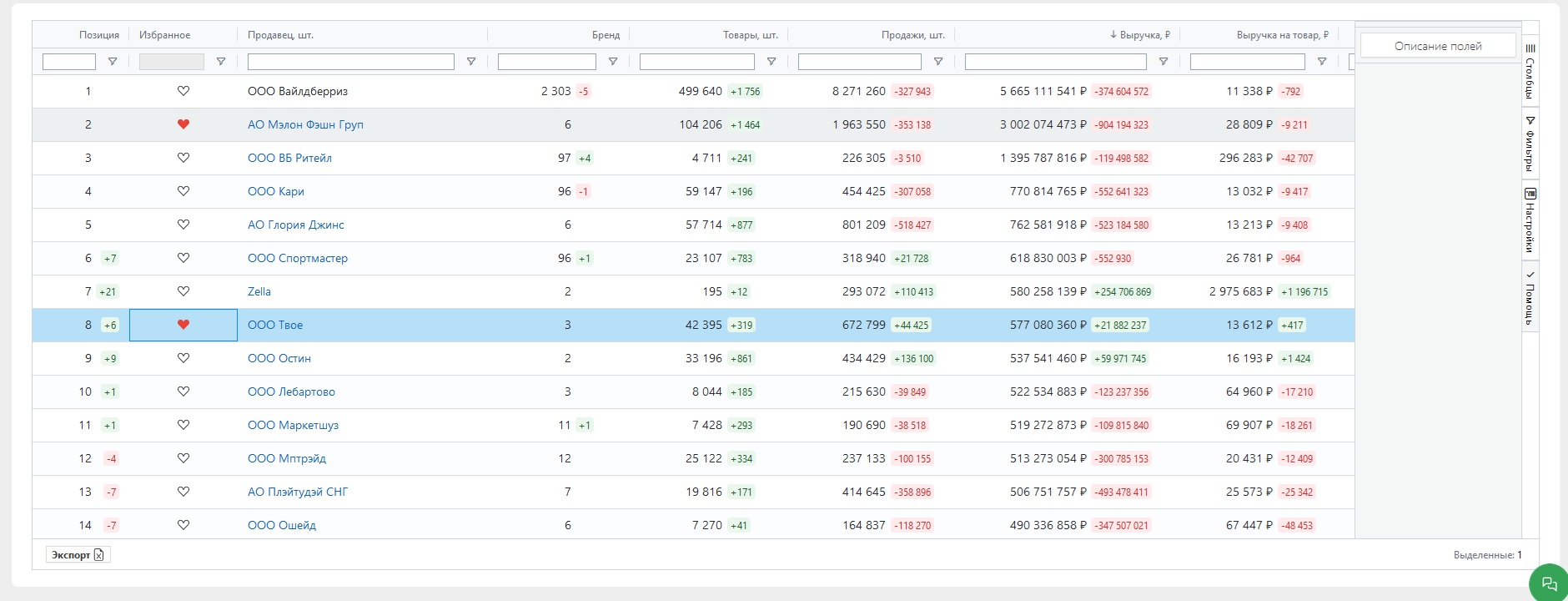Focus the Бренд filter input field
Screen dimensions: 1568x601
[547, 62]
